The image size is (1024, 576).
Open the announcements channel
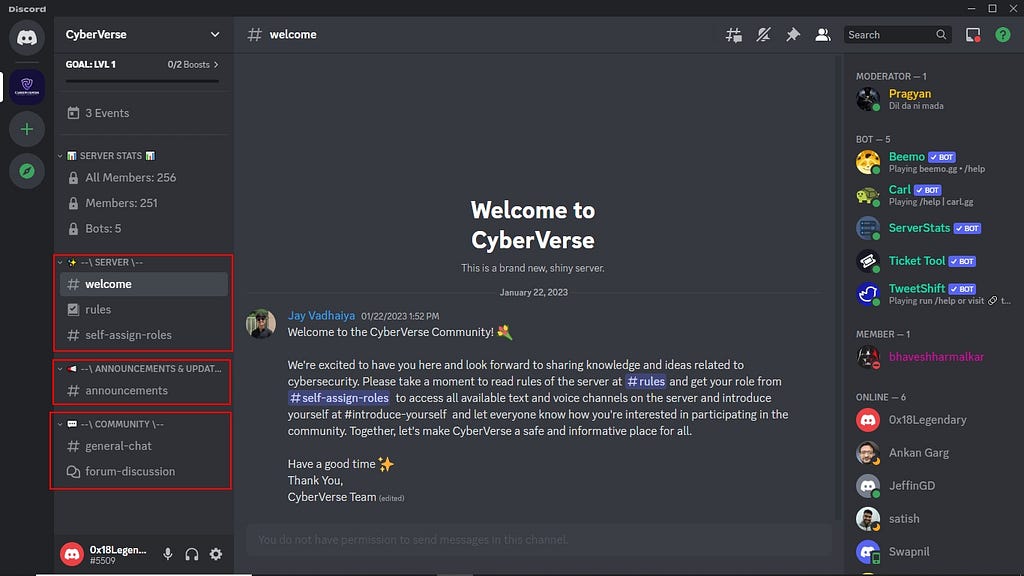(x=144, y=391)
